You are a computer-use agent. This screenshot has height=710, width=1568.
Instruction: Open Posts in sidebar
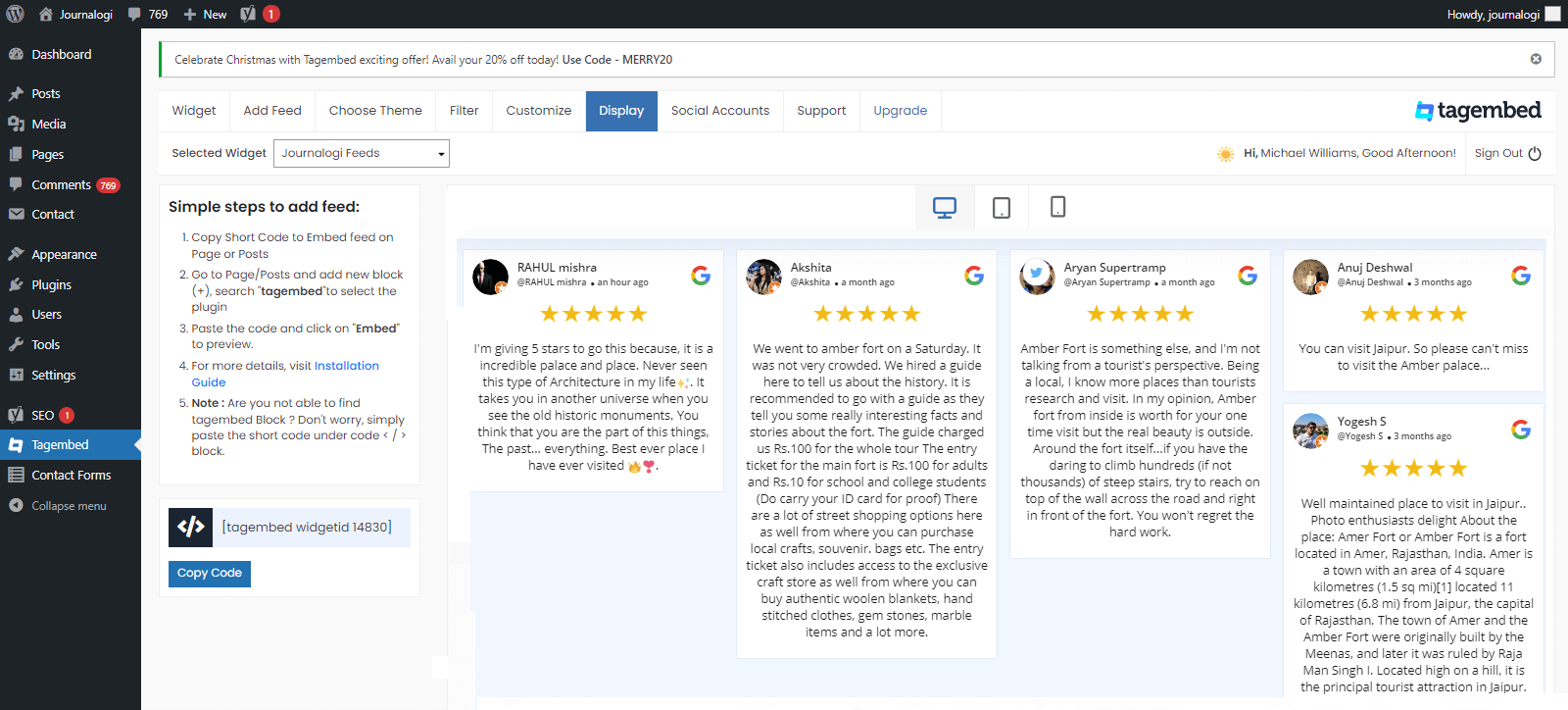click(x=71, y=93)
